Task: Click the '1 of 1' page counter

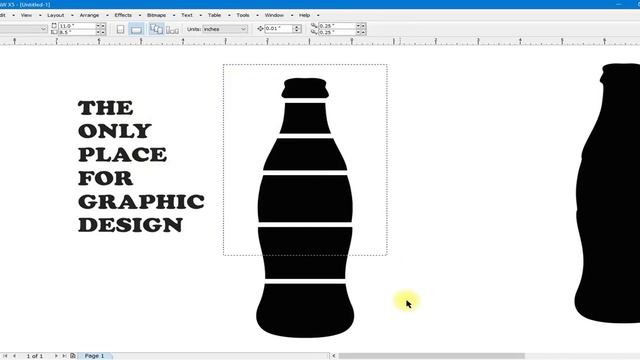Action: pos(35,356)
